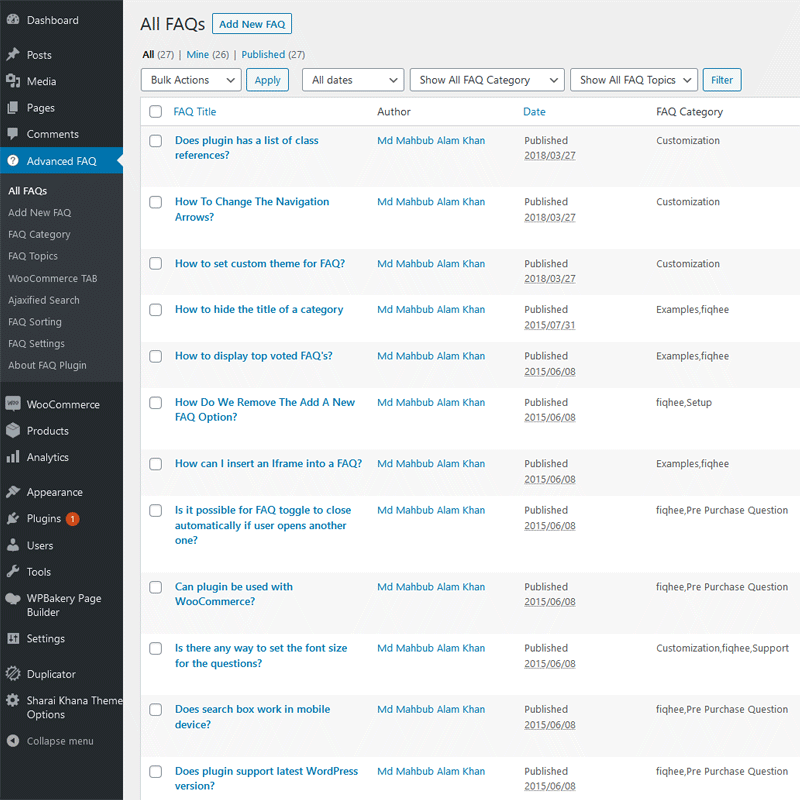Select the checkbox for the WooCommerce compatibility FAQ
Viewport: 800px width, 800px height.
[x=155, y=587]
